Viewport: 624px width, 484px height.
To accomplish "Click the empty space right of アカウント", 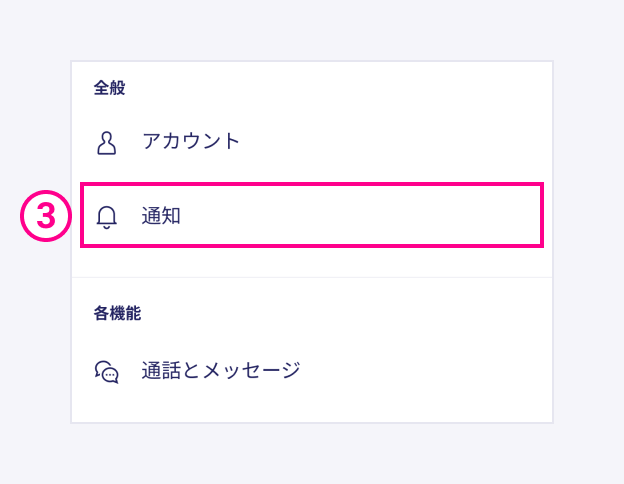I will (x=400, y=141).
